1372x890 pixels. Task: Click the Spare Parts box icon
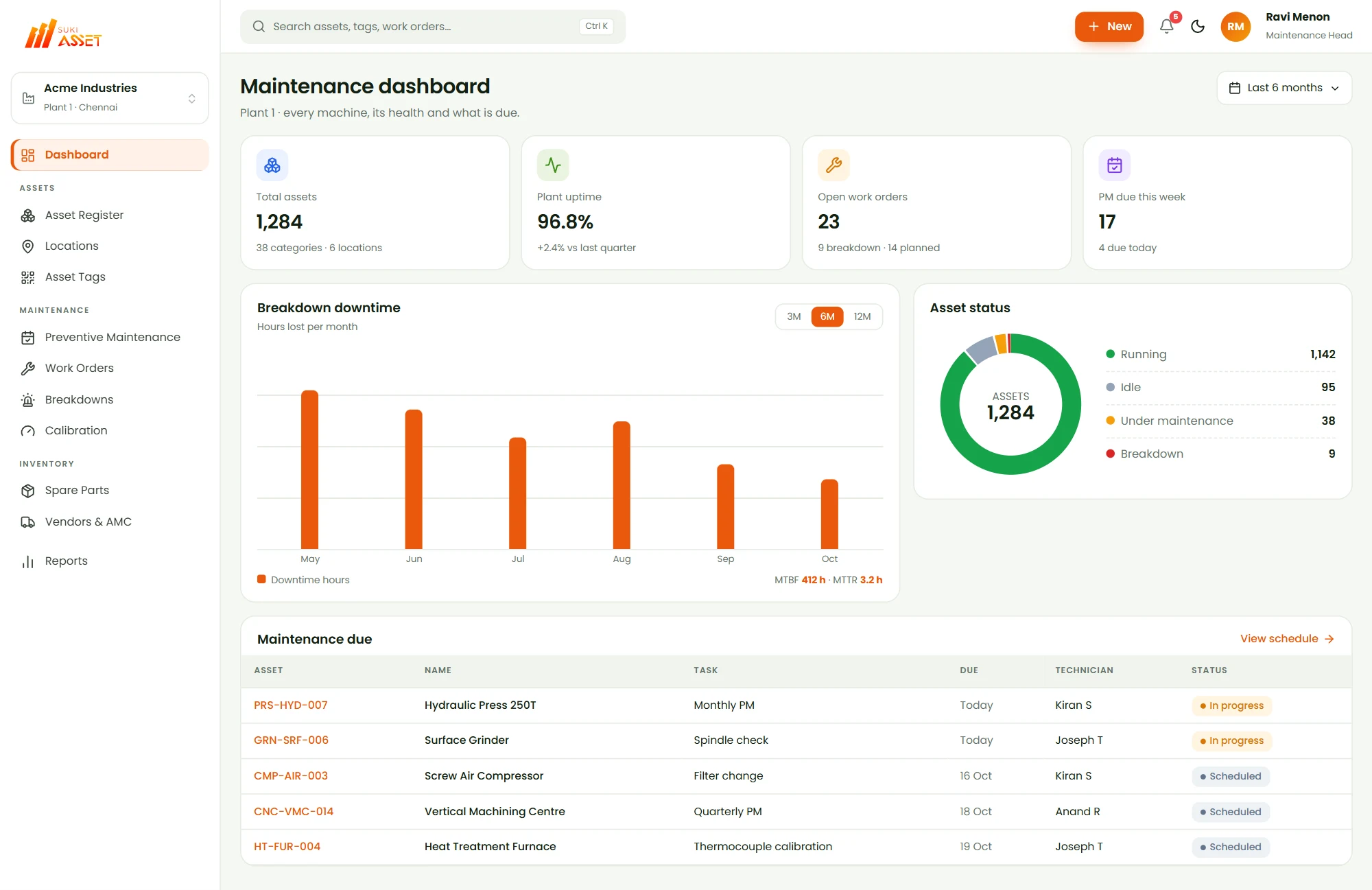pos(28,491)
